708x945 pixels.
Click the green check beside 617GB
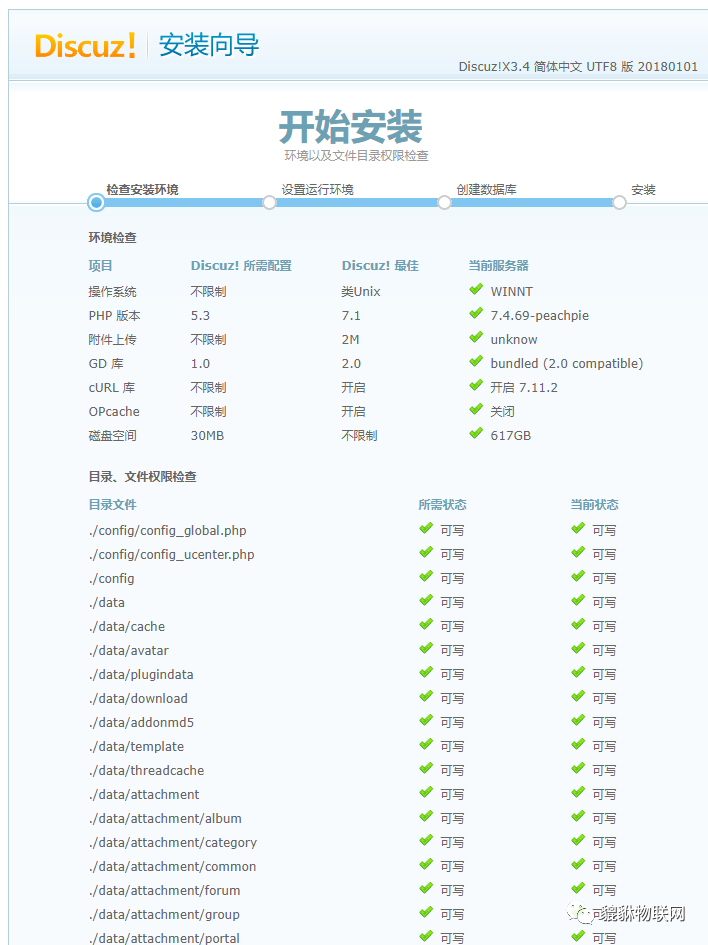coord(476,433)
